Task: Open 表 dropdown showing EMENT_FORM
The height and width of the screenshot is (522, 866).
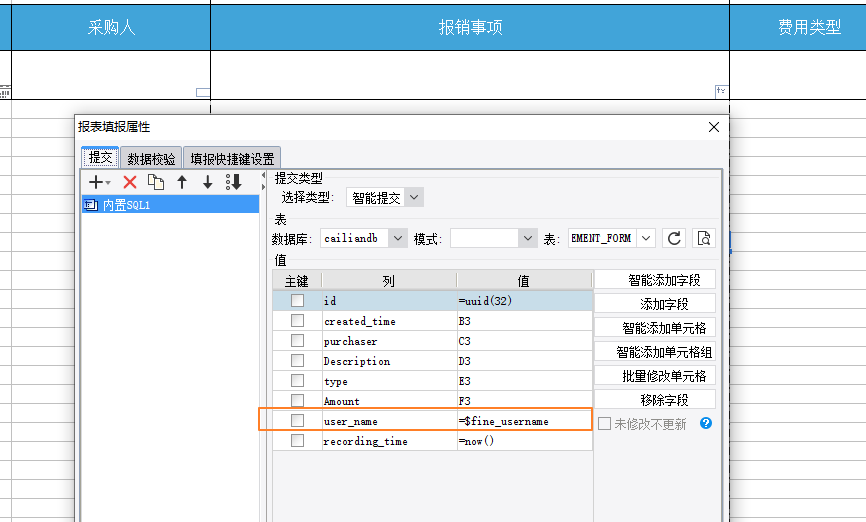Action: [x=611, y=238]
